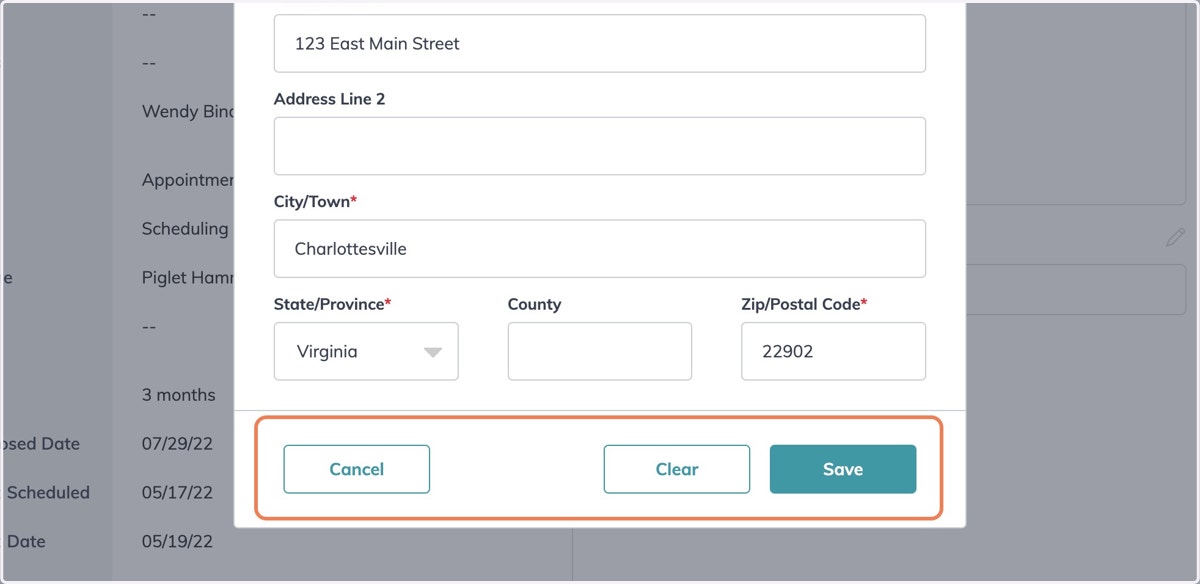
Task: Click the City/Town field with Charlottesville
Action: [600, 249]
